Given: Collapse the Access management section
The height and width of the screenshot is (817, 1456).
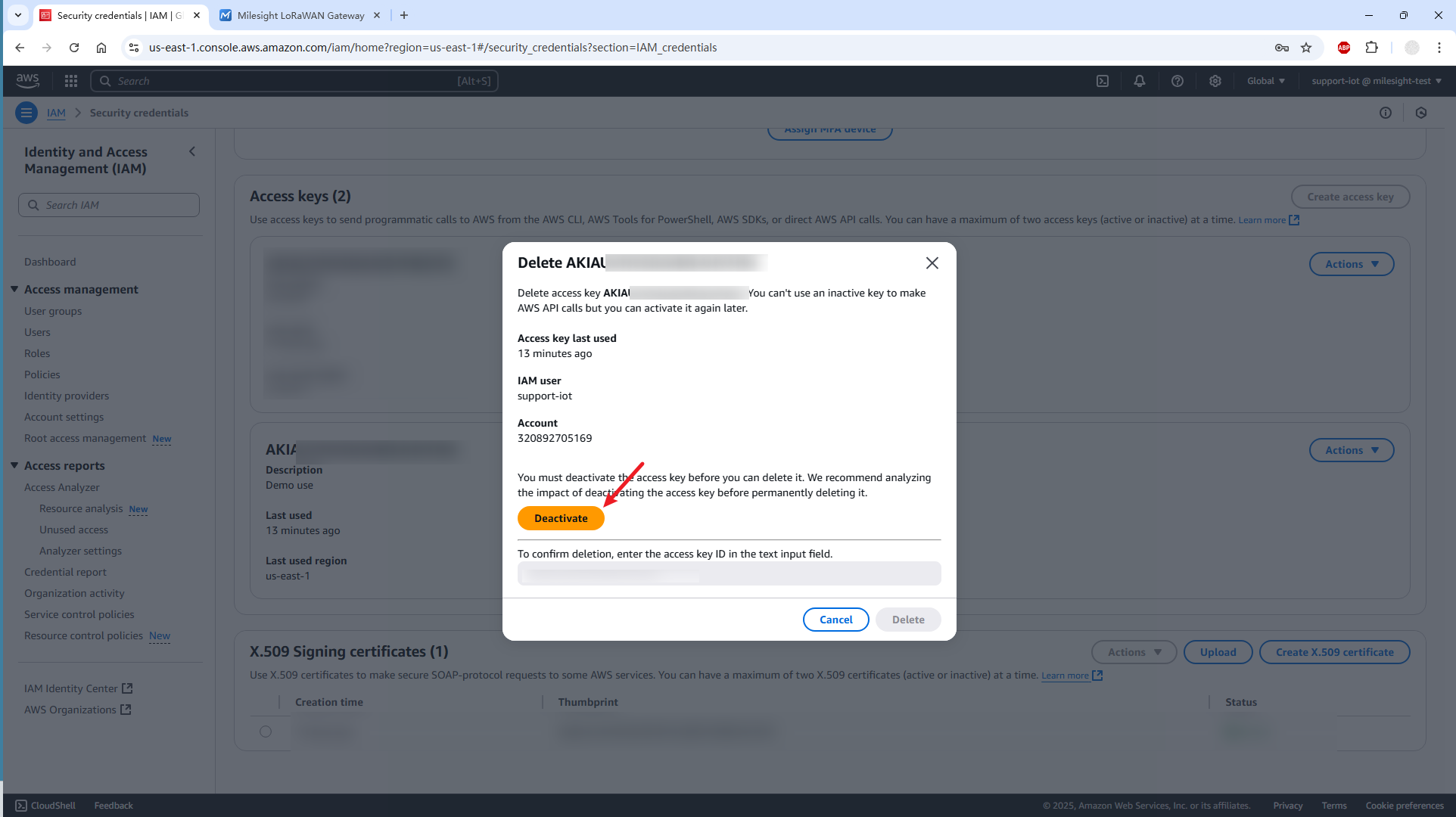Looking at the screenshot, I should pos(14,289).
